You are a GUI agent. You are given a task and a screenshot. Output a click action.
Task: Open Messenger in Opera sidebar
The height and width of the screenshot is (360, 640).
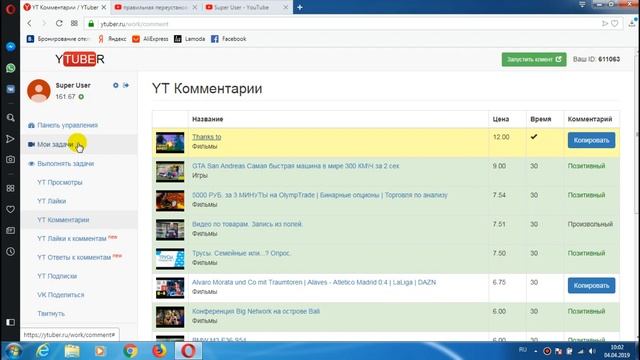coord(11,47)
